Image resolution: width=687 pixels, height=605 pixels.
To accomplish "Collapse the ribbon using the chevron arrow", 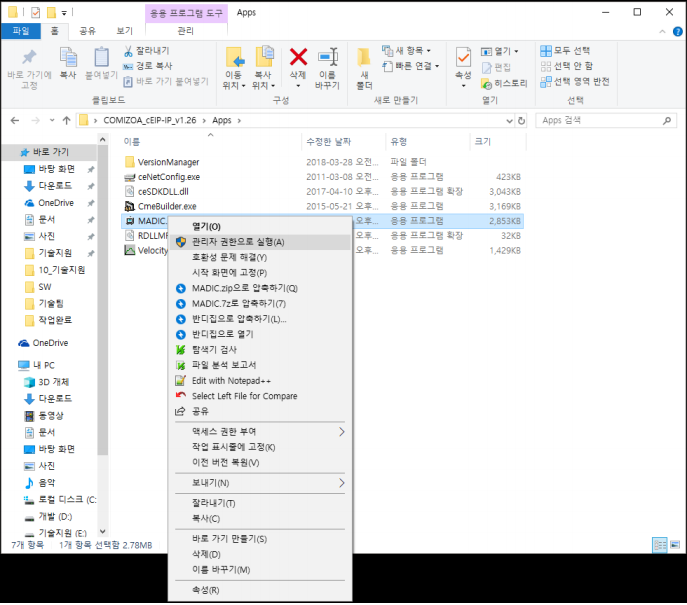I will (x=660, y=31).
